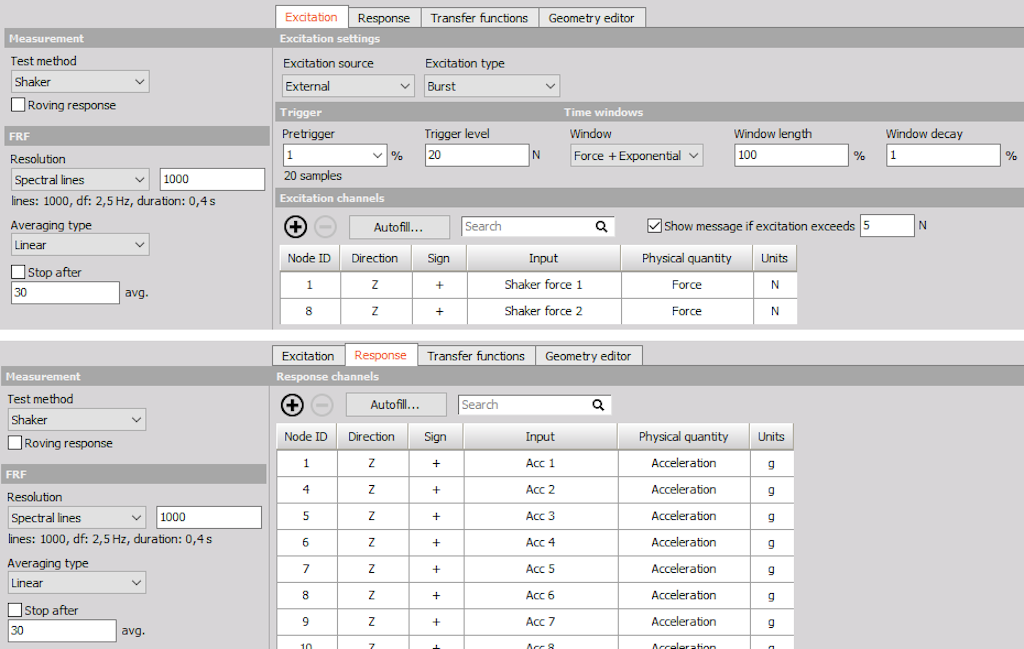Click lower Stop after 30 avg field

(62, 631)
